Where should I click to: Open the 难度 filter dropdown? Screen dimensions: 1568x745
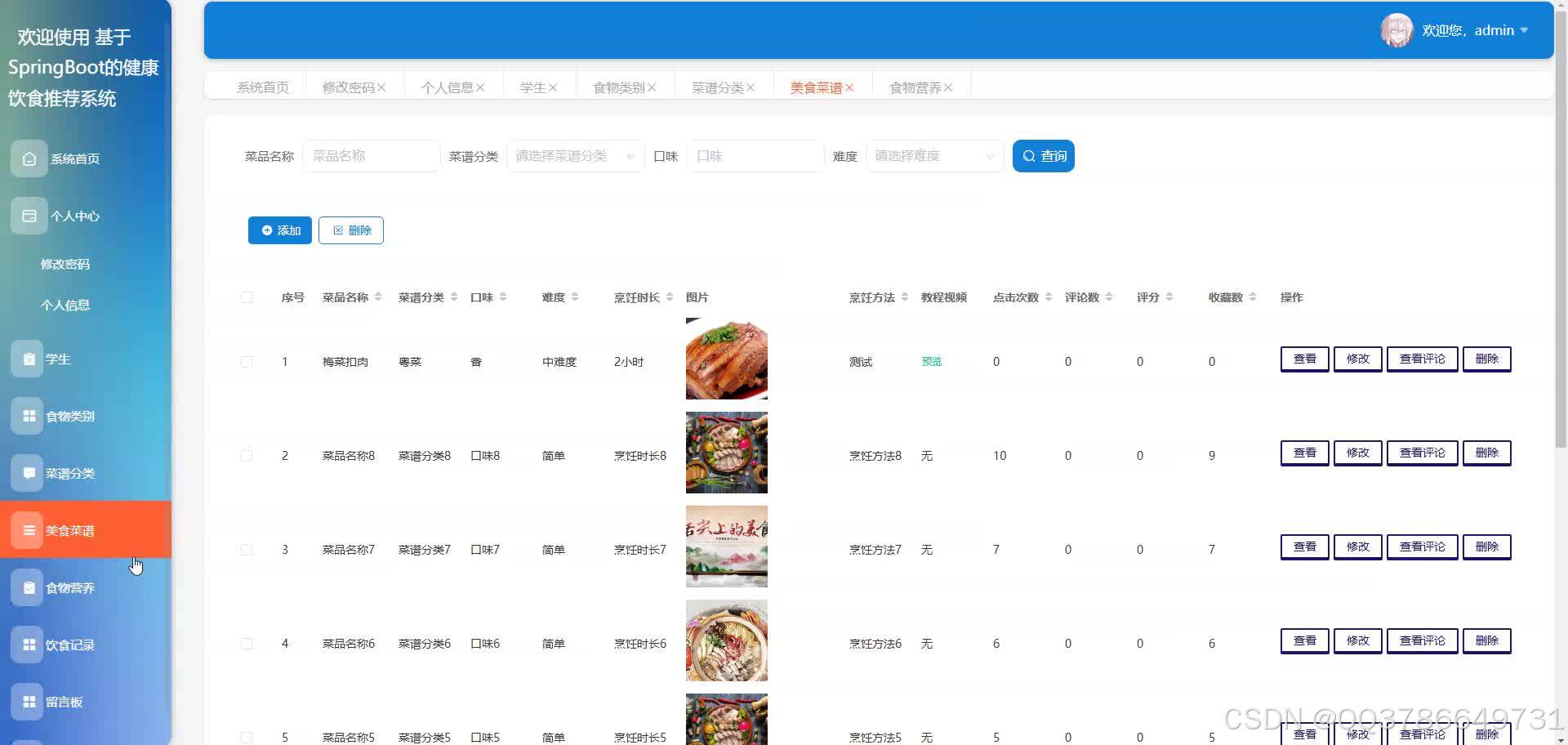(935, 156)
